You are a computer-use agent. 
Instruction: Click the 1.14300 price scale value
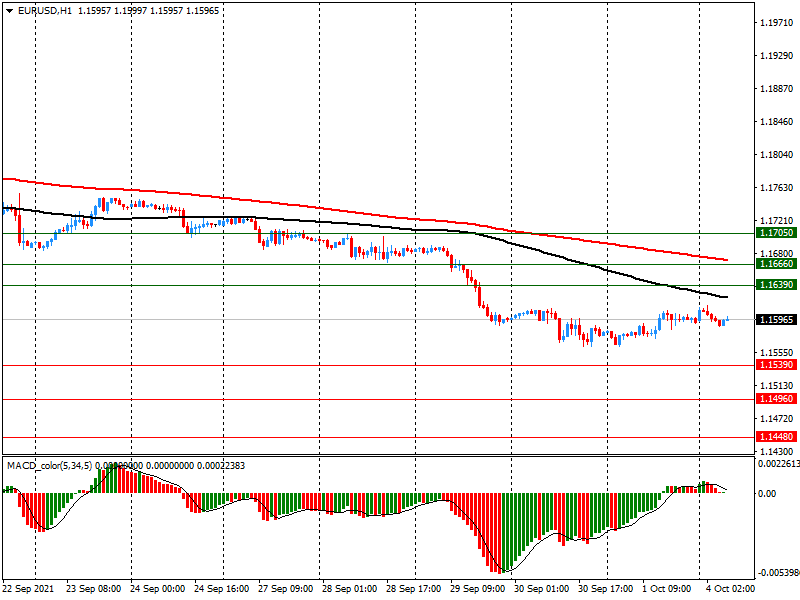pyautogui.click(x=777, y=452)
